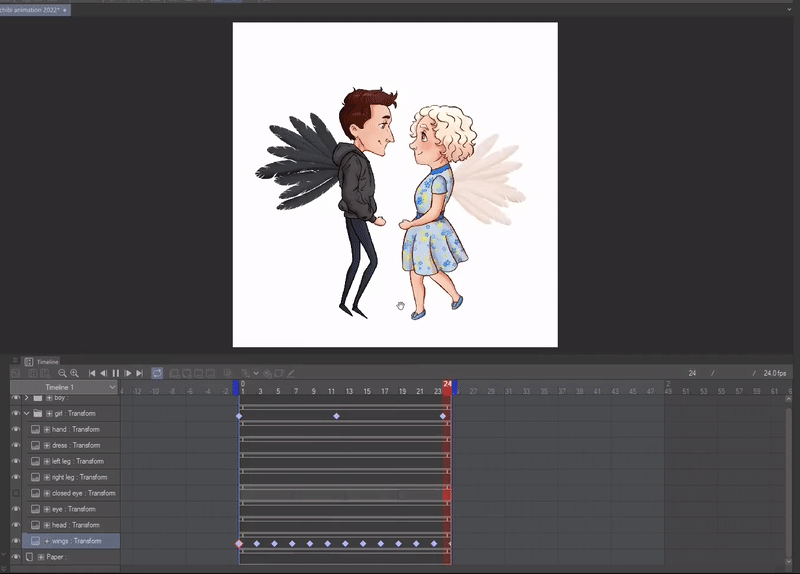The height and width of the screenshot is (574, 800).
Task: Click the girl track's middle keyframe
Action: 337,416
